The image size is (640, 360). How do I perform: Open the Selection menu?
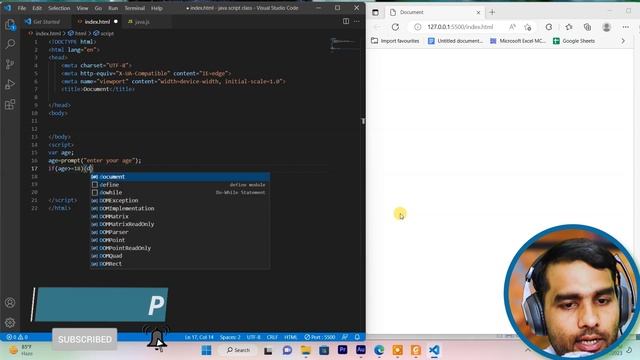pyautogui.click(x=59, y=8)
